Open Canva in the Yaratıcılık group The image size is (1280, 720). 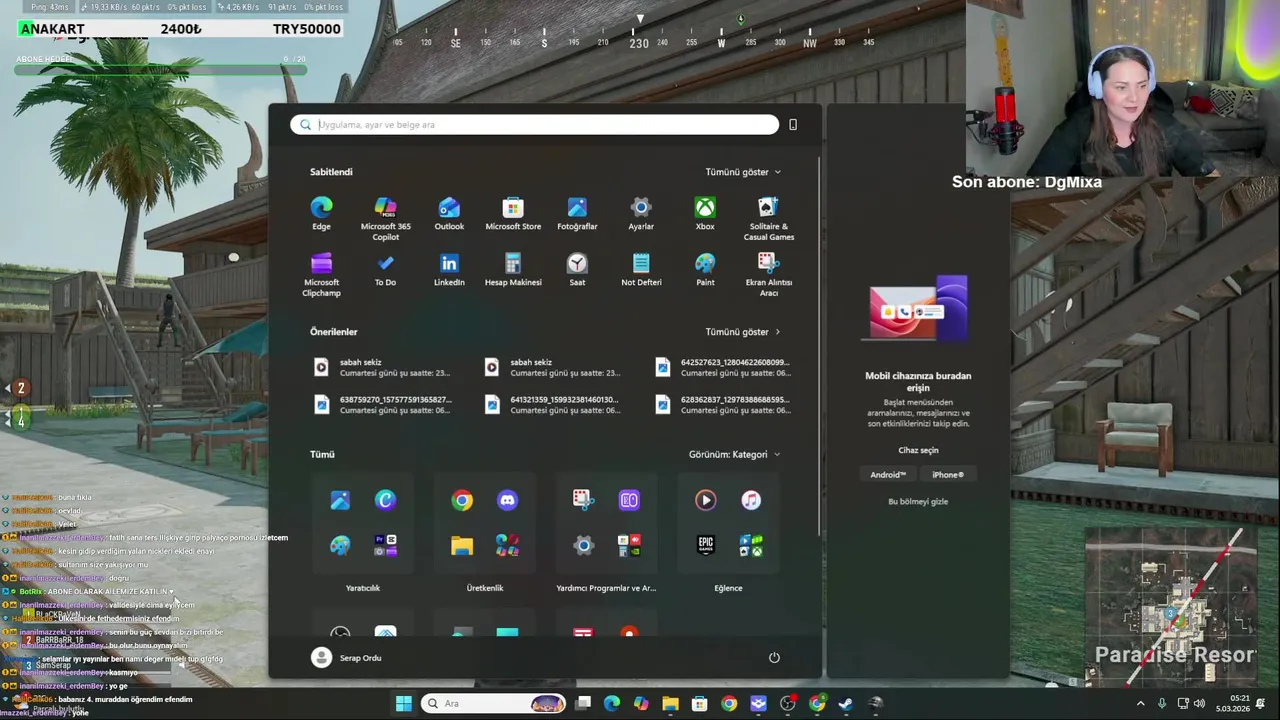385,500
